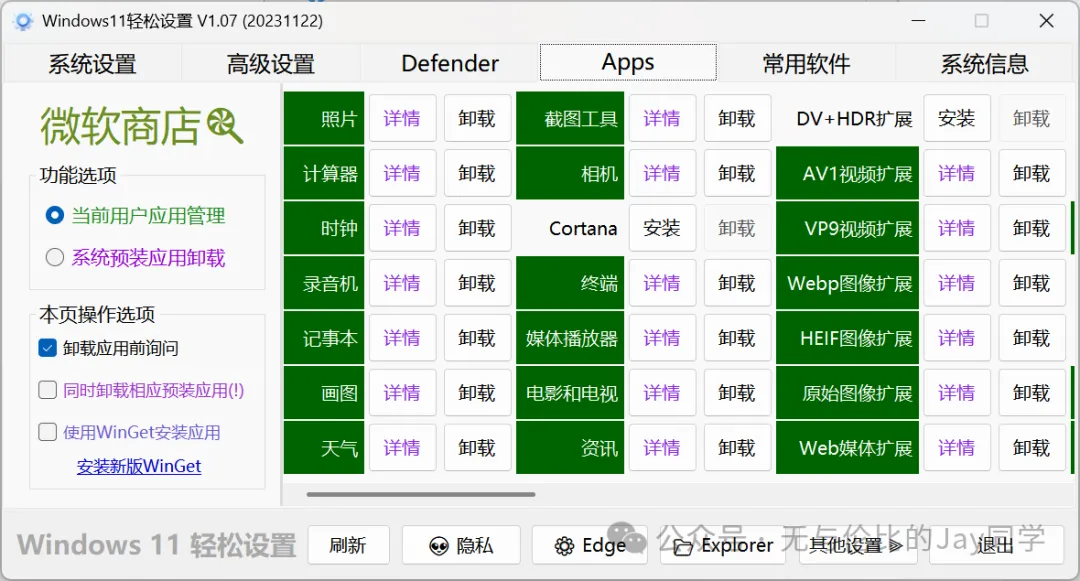View 详情 for AV1视频扩展
This screenshot has height=581, width=1080.
957,173
